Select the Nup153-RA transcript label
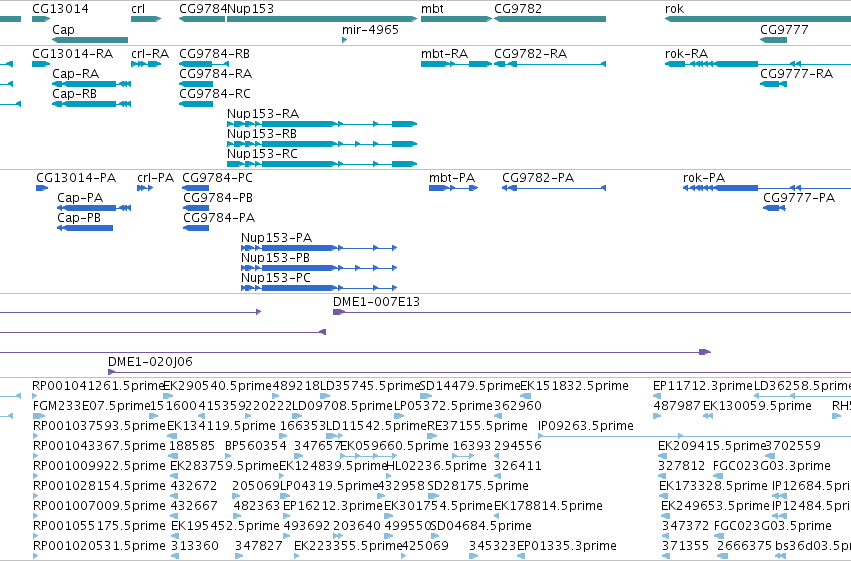The height and width of the screenshot is (561, 851). pos(263,114)
